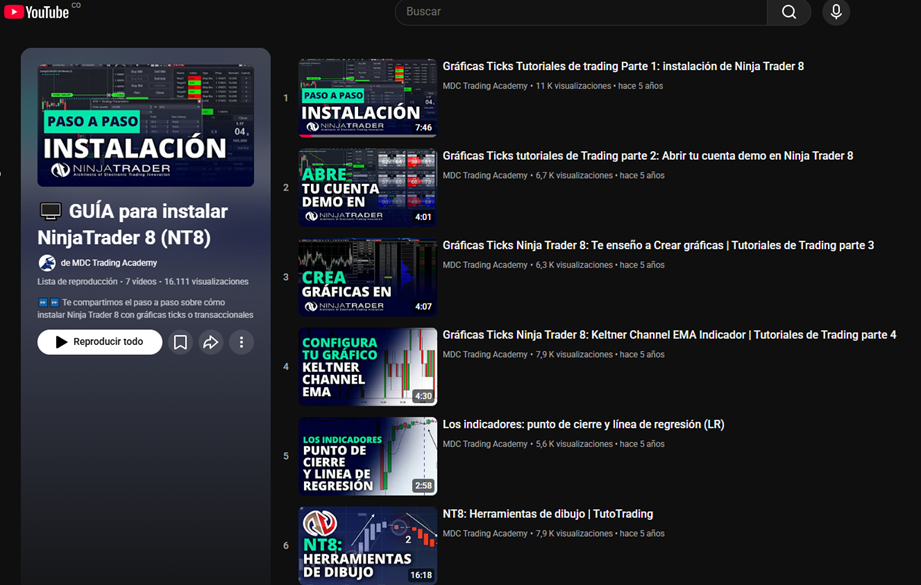921x585 pixels.
Task: Click title of video Parte 1 instalación
Action: tap(623, 67)
